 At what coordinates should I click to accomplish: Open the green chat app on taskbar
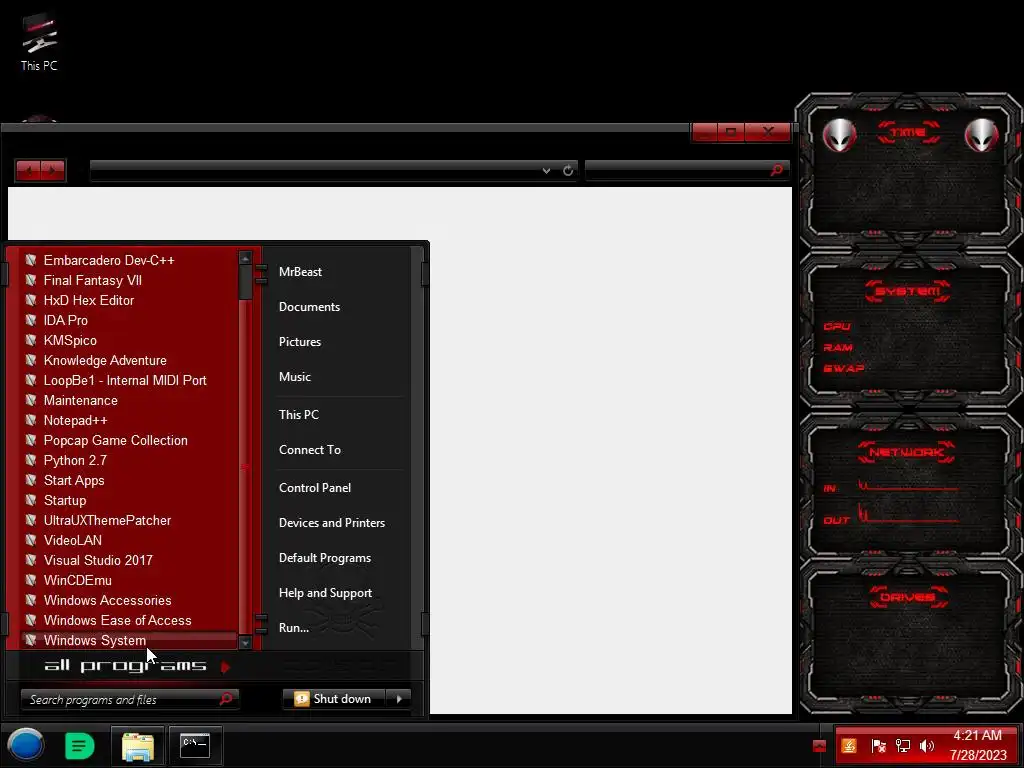pos(80,746)
